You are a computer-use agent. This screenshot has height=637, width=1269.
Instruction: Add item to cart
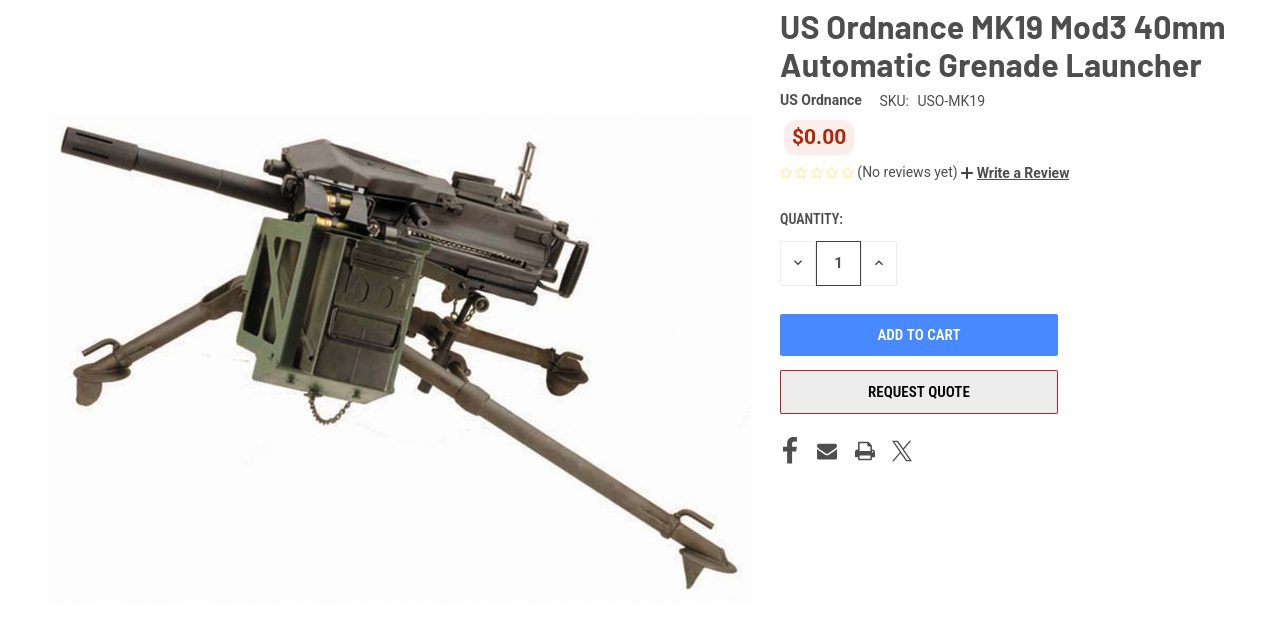(x=919, y=335)
